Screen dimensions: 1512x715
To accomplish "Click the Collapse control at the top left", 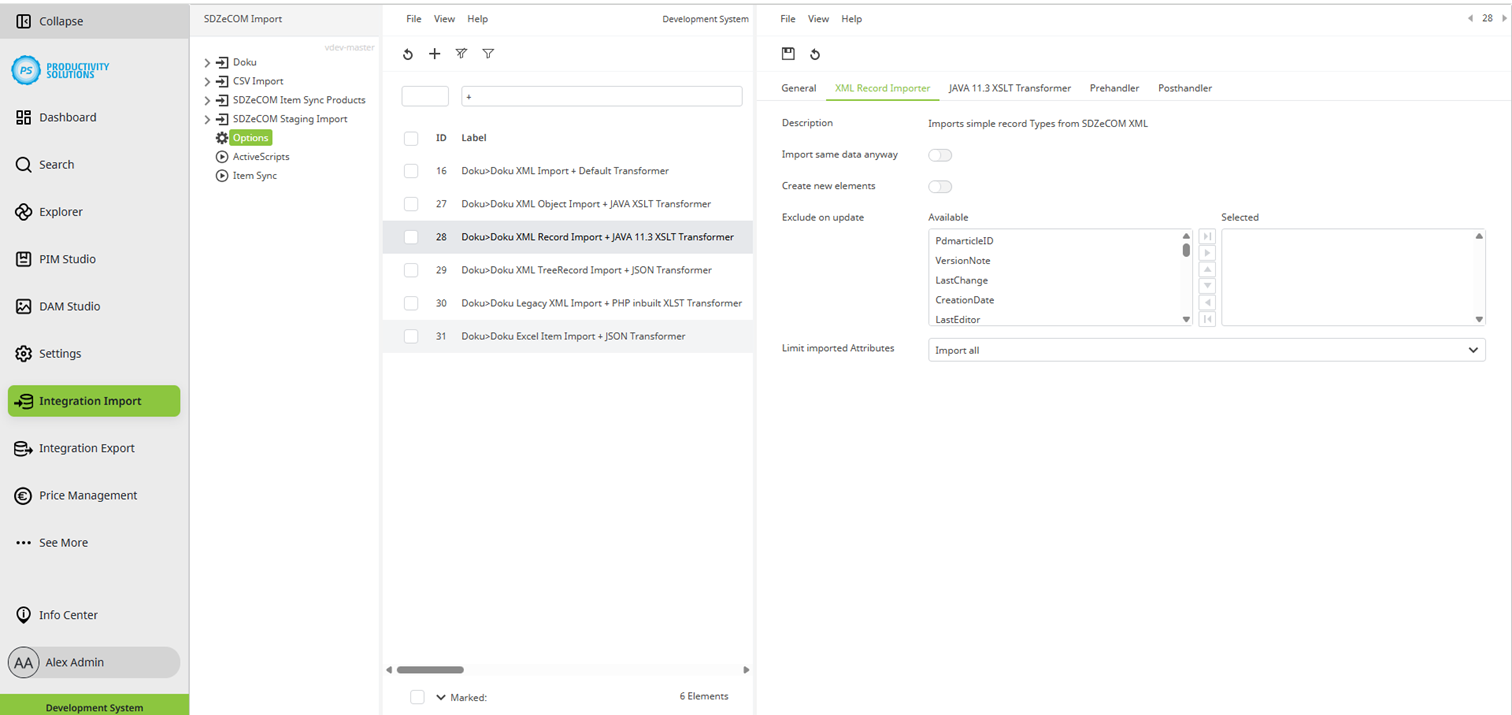I will coord(51,20).
